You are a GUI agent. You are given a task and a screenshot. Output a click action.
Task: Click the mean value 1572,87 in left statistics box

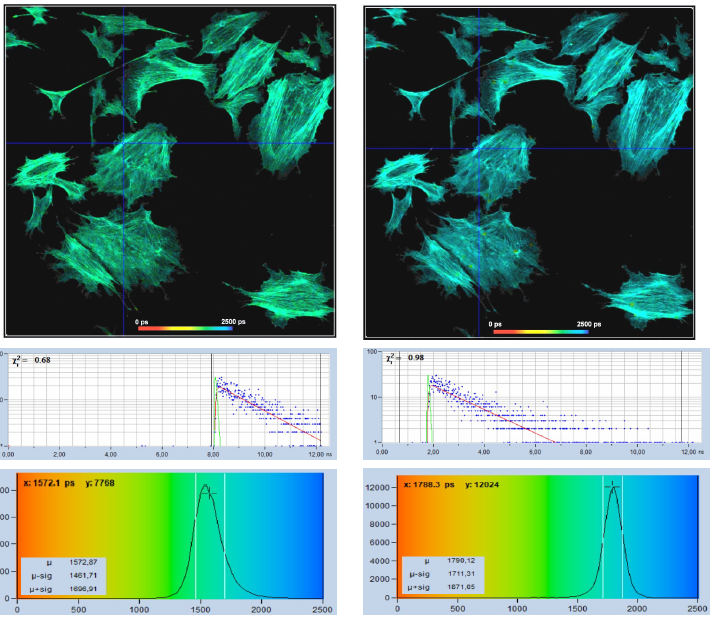click(86, 563)
